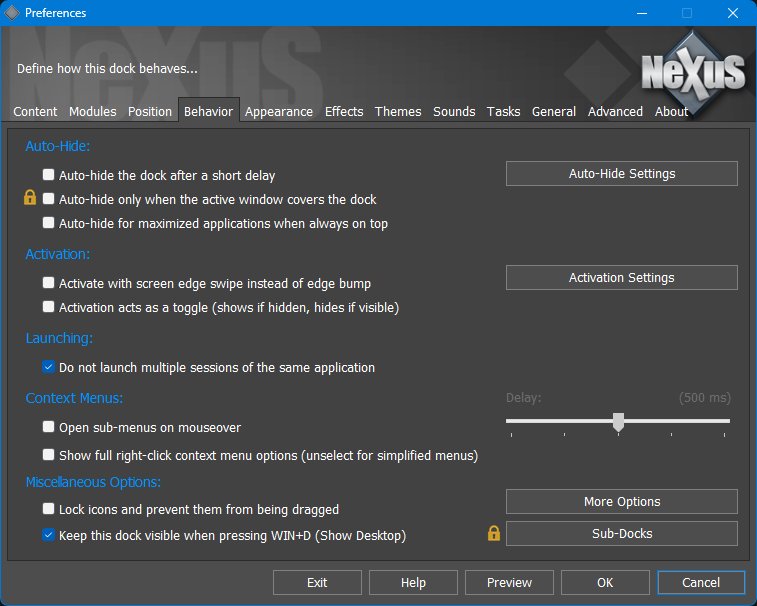Viewport: 757px width, 606px height.
Task: Check auto-hide for maximized applications option
Action: pyautogui.click(x=48, y=223)
